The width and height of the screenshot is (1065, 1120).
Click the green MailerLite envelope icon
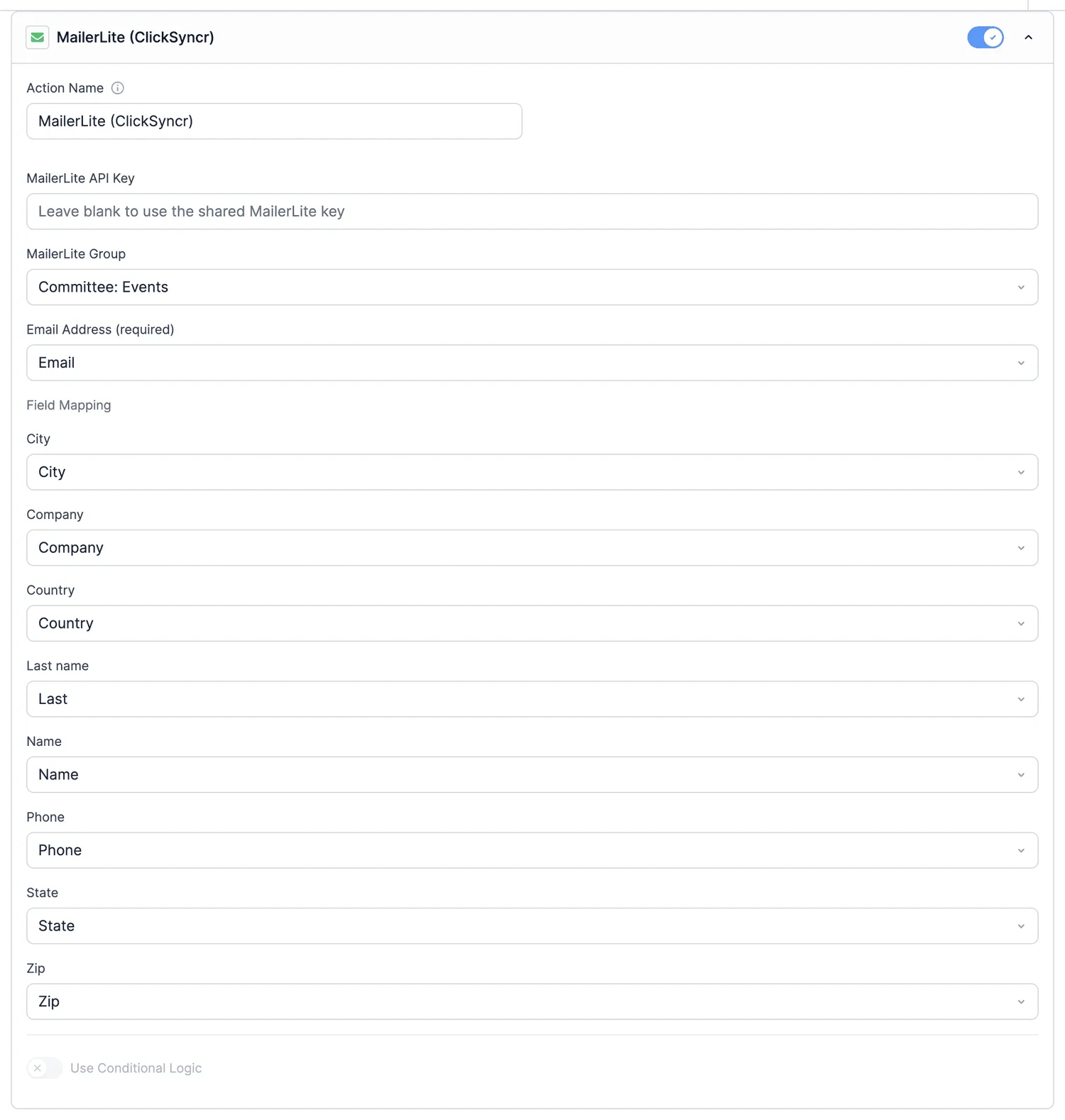38,38
